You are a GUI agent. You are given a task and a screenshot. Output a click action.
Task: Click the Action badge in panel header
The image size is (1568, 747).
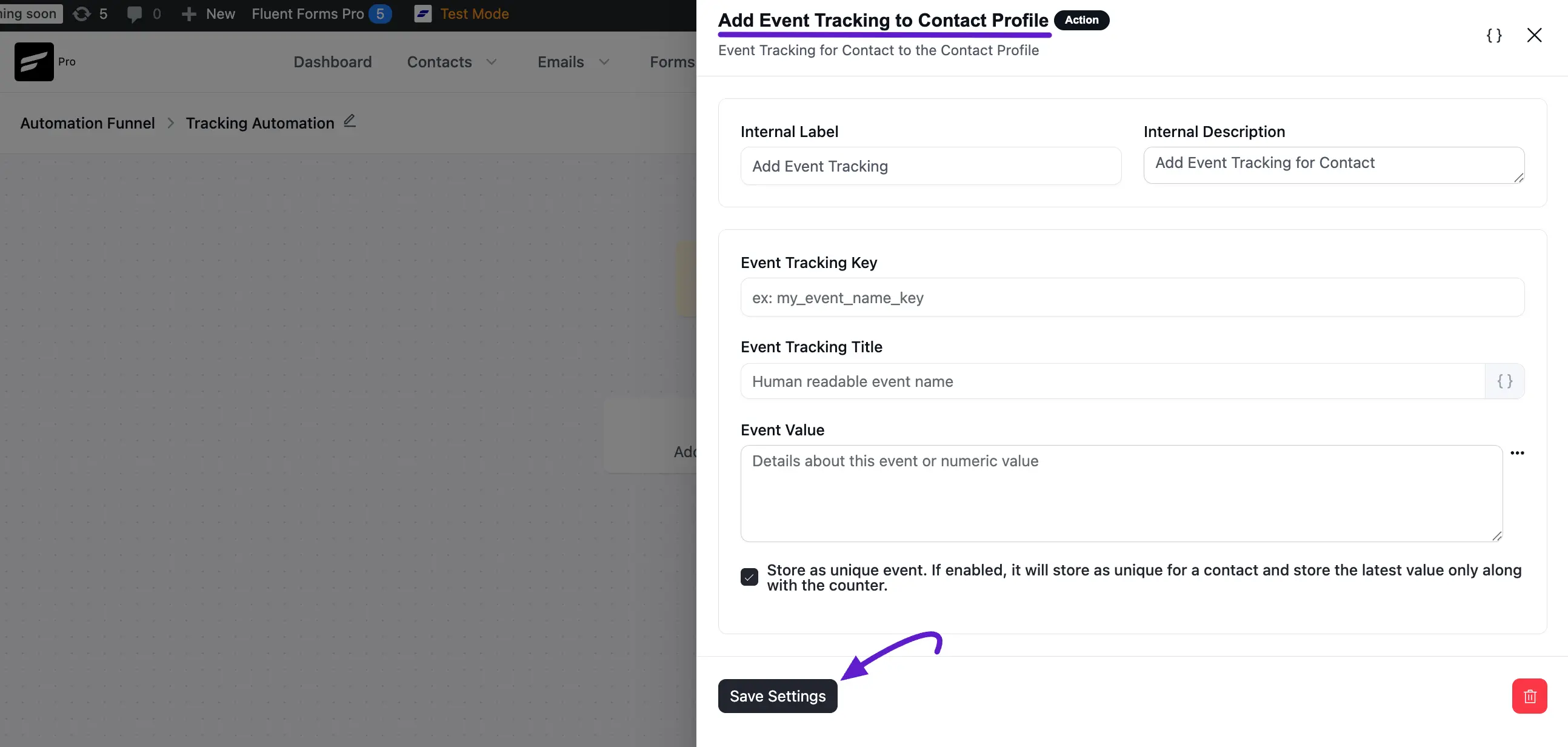[1081, 20]
